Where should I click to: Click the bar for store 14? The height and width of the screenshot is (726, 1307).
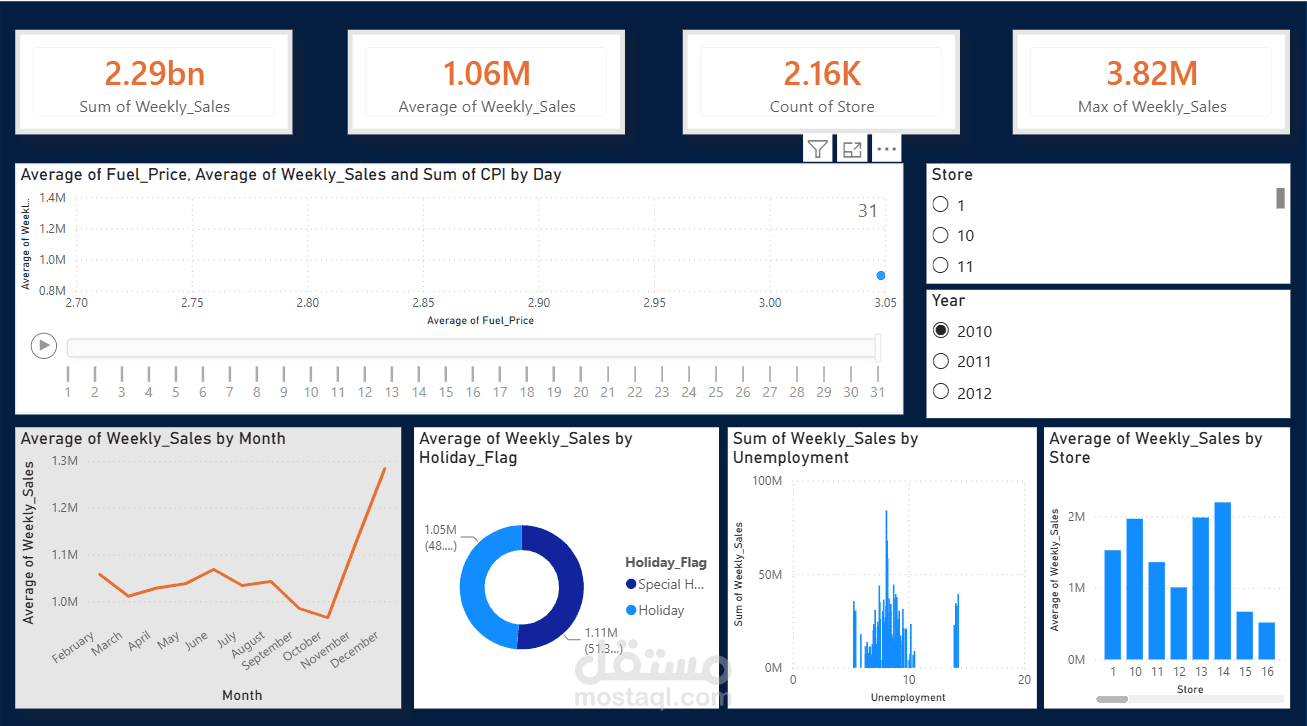1223,581
